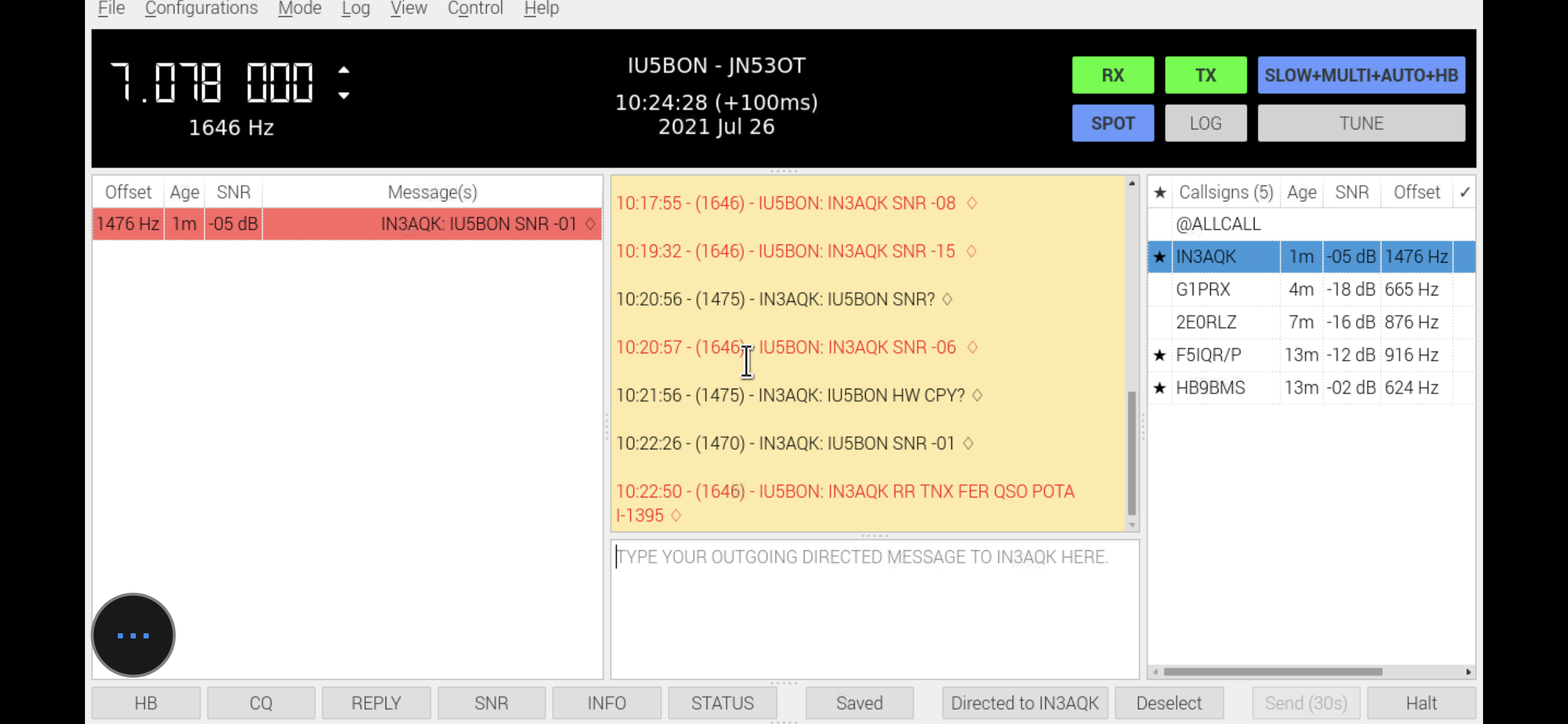This screenshot has width=1568, height=724.
Task: Click the frequency down arrow
Action: tap(344, 96)
